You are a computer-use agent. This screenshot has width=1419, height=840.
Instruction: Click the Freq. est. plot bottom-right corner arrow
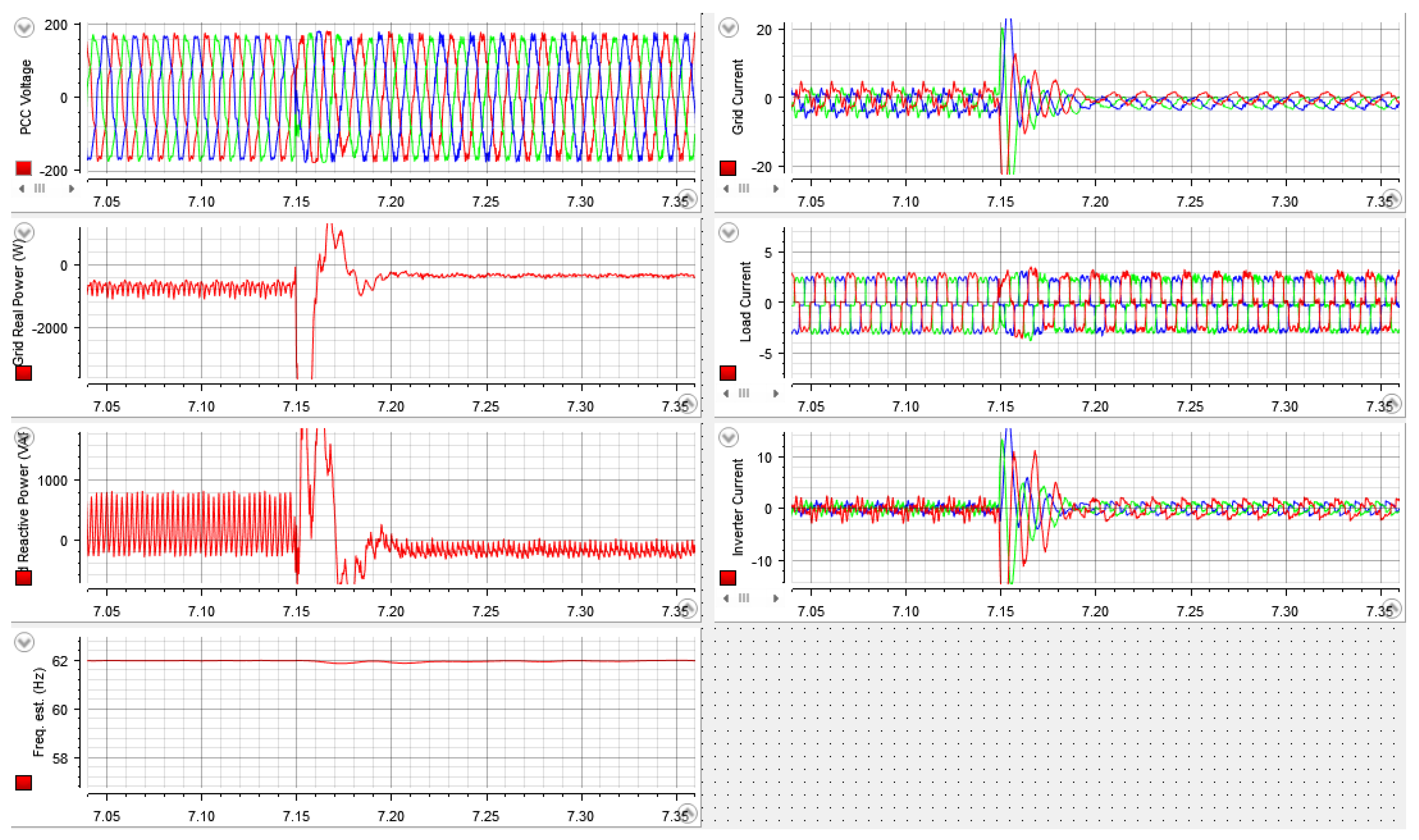pyautogui.click(x=687, y=813)
